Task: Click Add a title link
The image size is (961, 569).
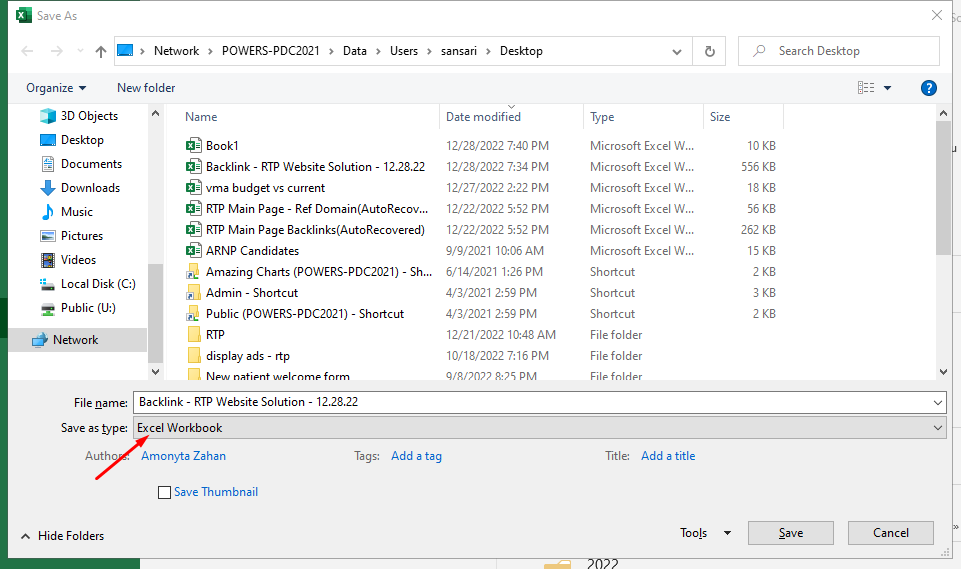Action: [668, 456]
